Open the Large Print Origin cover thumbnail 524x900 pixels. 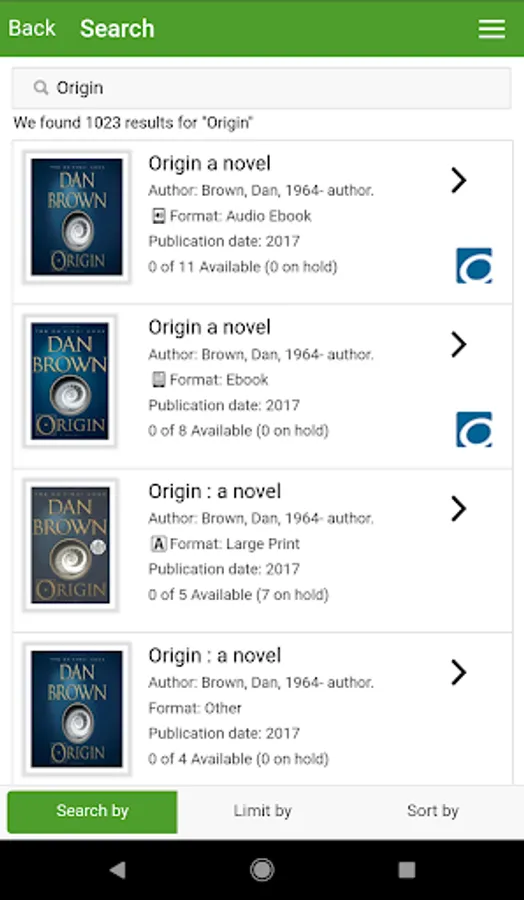pos(70,545)
